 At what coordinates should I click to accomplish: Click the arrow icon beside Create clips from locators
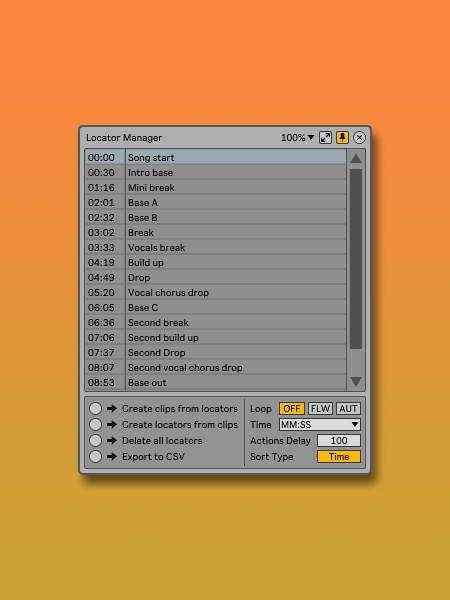tap(112, 408)
